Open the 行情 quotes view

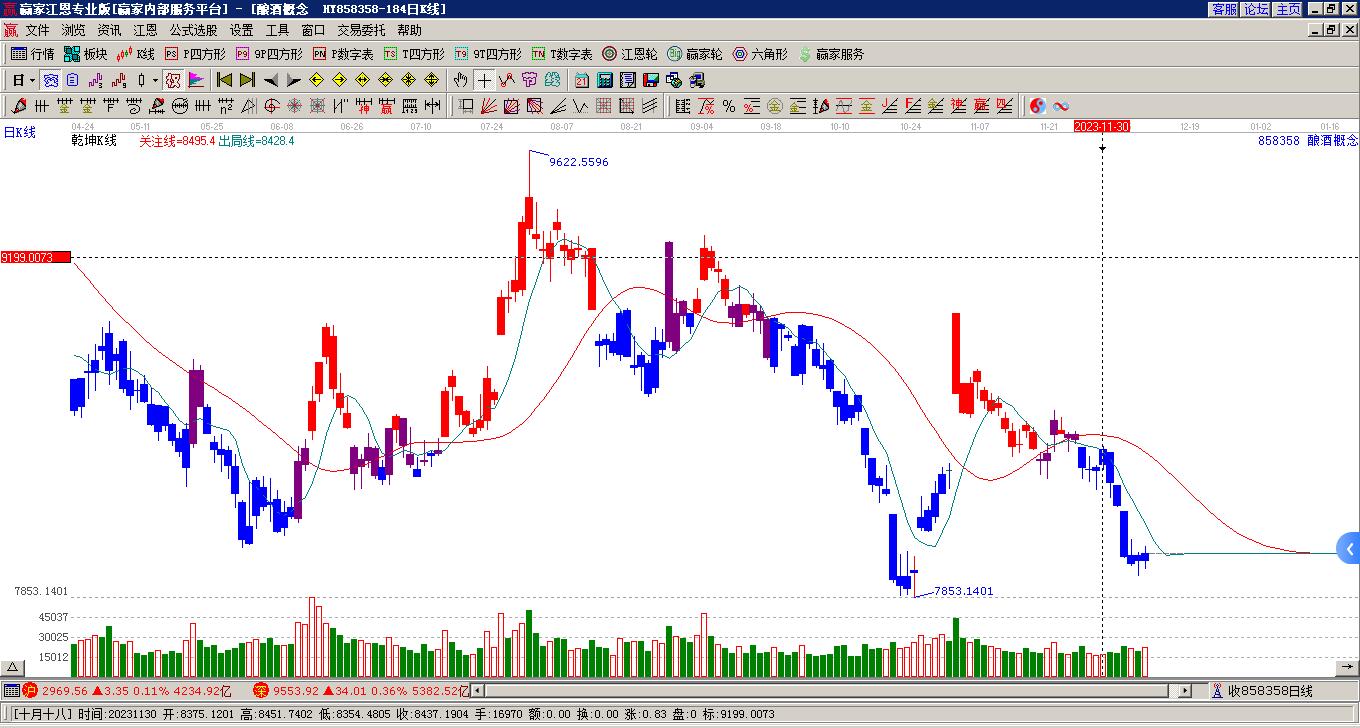[x=33, y=54]
